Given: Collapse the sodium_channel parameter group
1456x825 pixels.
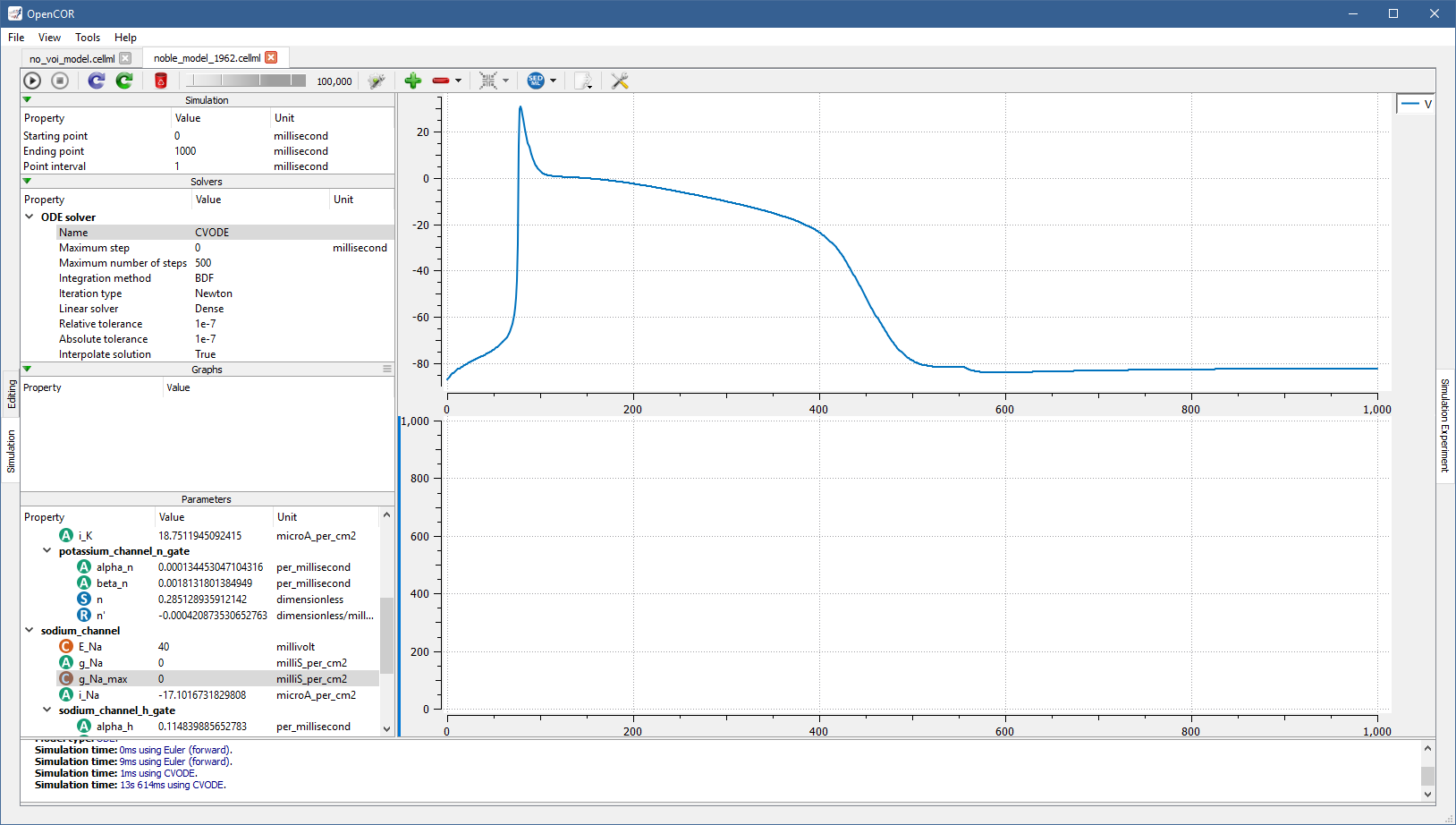Looking at the screenshot, I should [x=30, y=630].
